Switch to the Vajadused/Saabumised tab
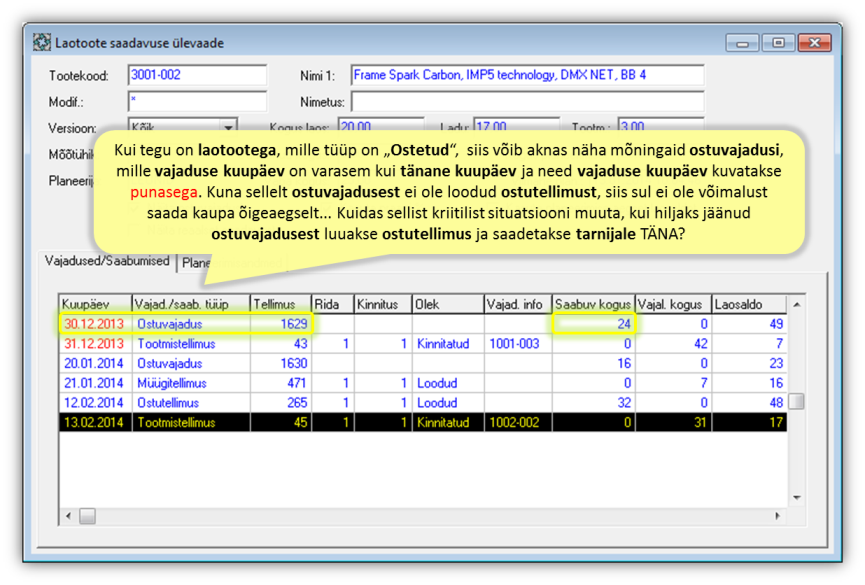 [107, 261]
